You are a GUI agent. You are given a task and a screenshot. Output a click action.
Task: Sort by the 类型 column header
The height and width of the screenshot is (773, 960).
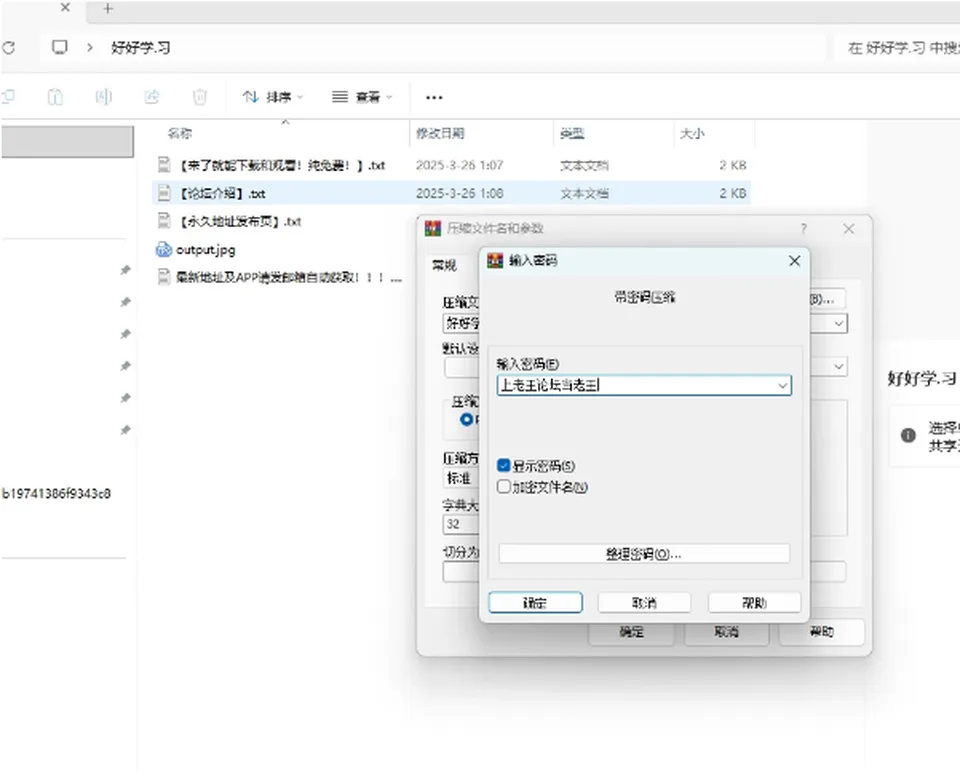point(572,133)
